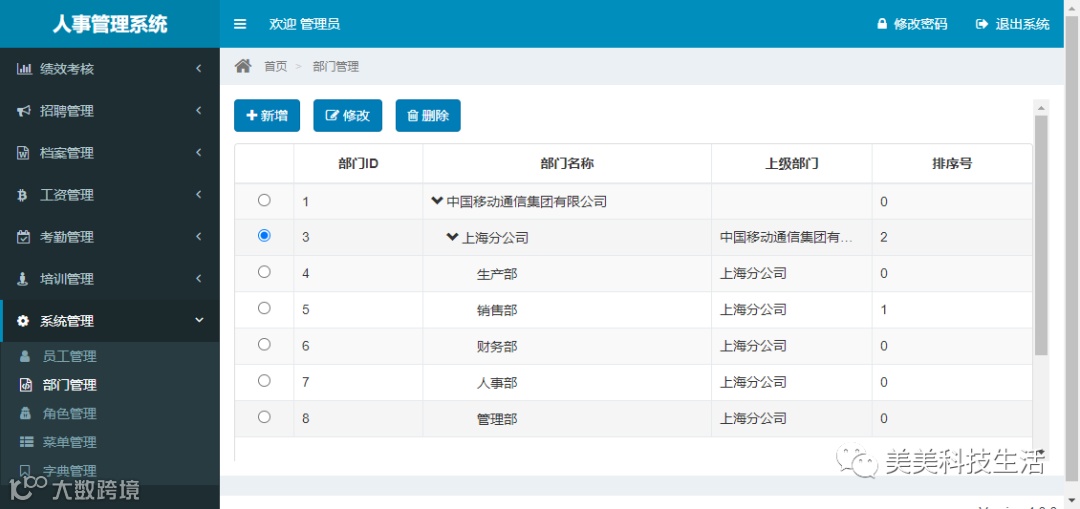Select radio button for 管理部 row
1080x509 pixels.
pyautogui.click(x=264, y=417)
